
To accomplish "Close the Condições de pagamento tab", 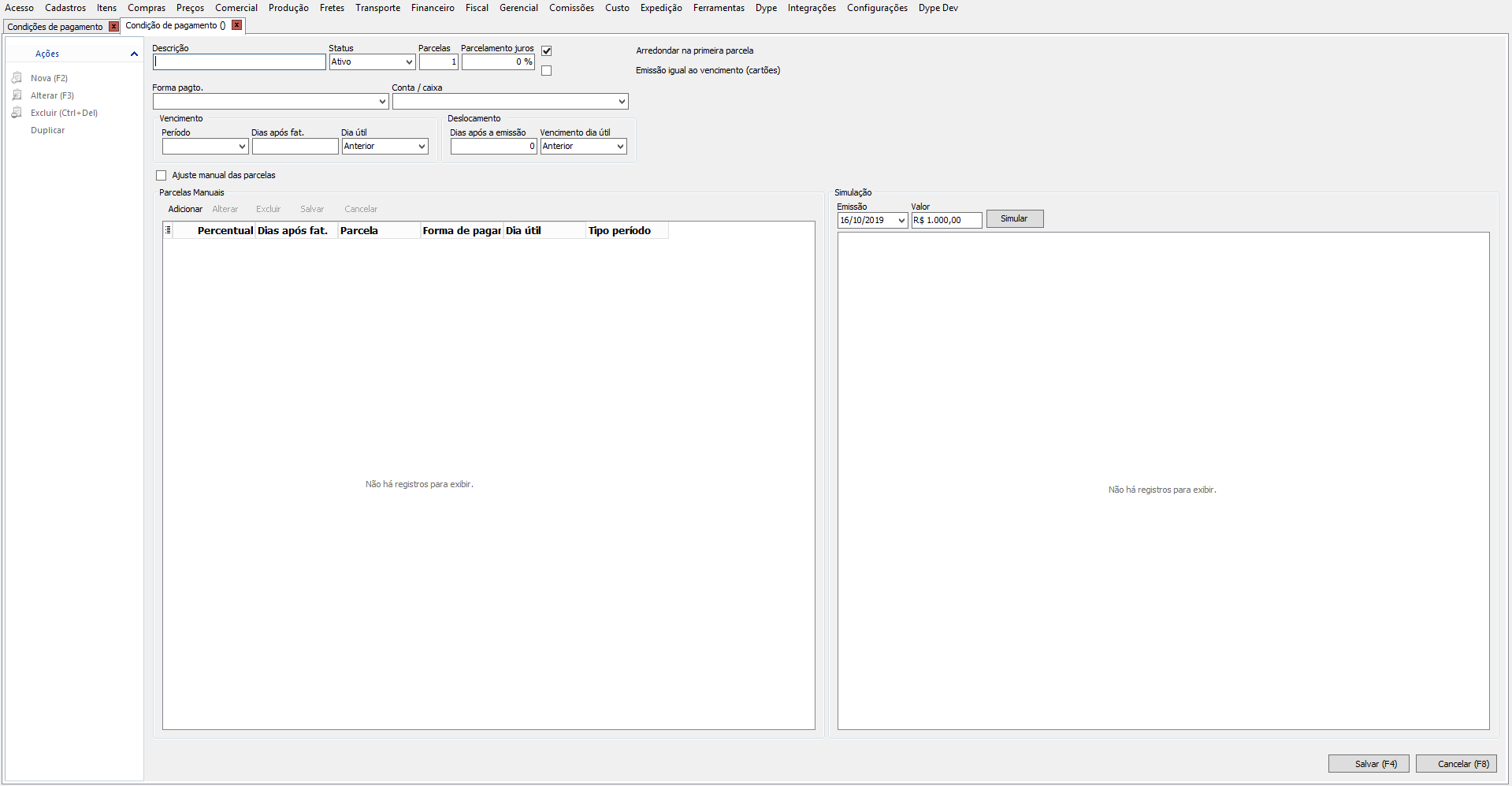I will [x=113, y=27].
